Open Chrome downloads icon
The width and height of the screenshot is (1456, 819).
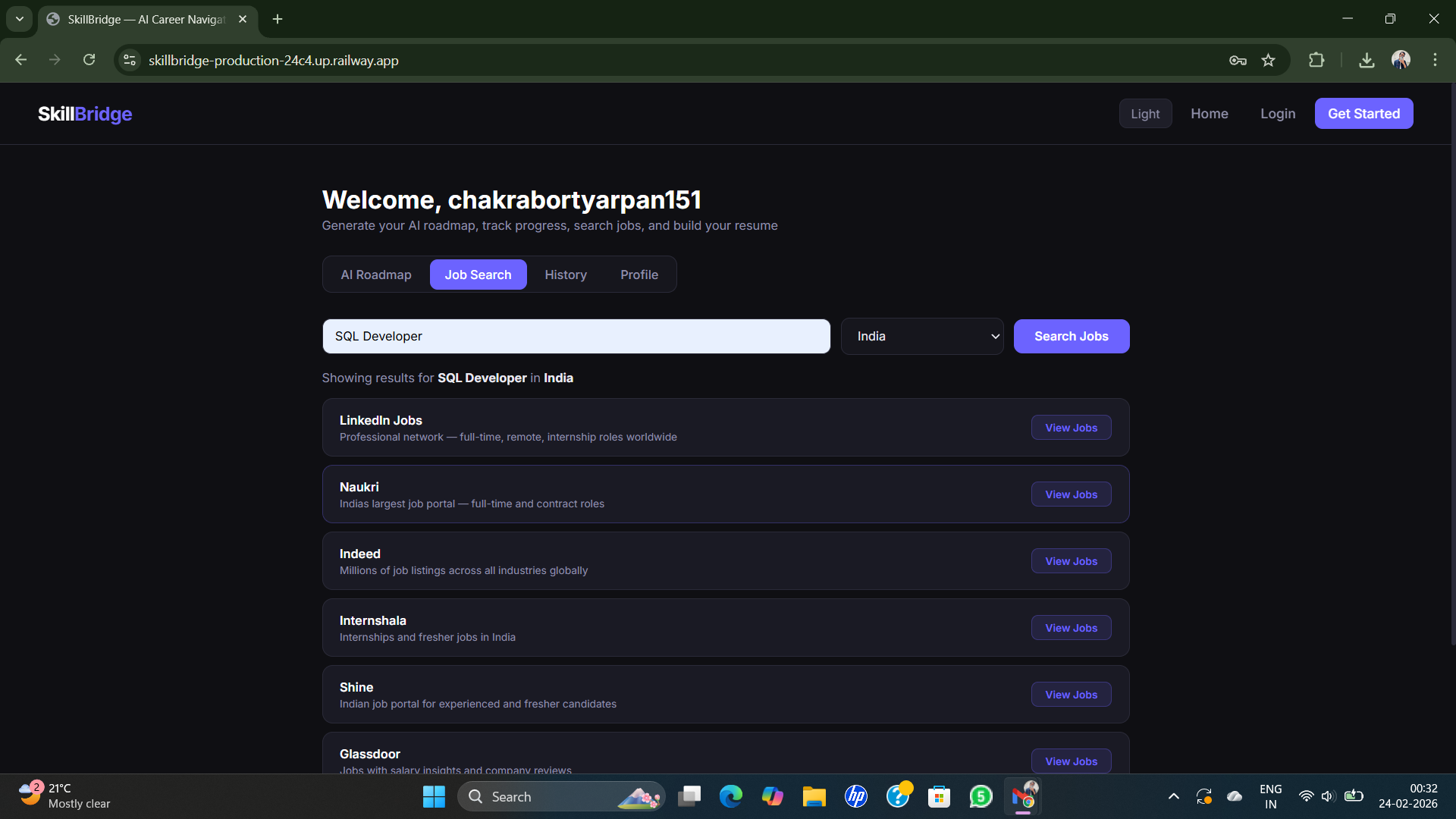1367,60
